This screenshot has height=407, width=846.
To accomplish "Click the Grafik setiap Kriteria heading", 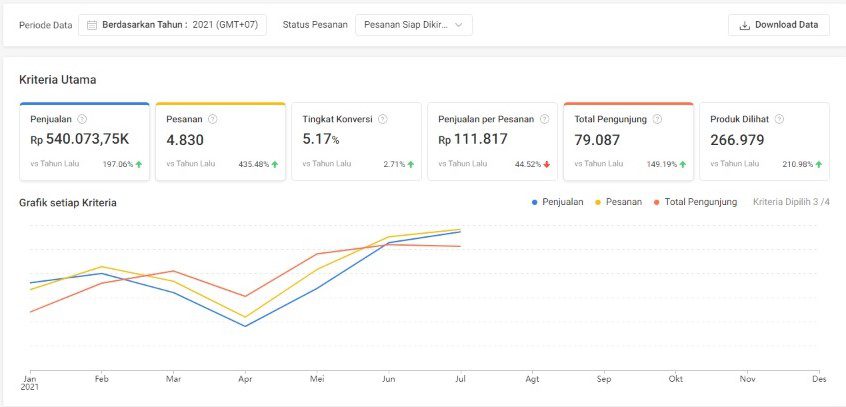I will click(68, 203).
